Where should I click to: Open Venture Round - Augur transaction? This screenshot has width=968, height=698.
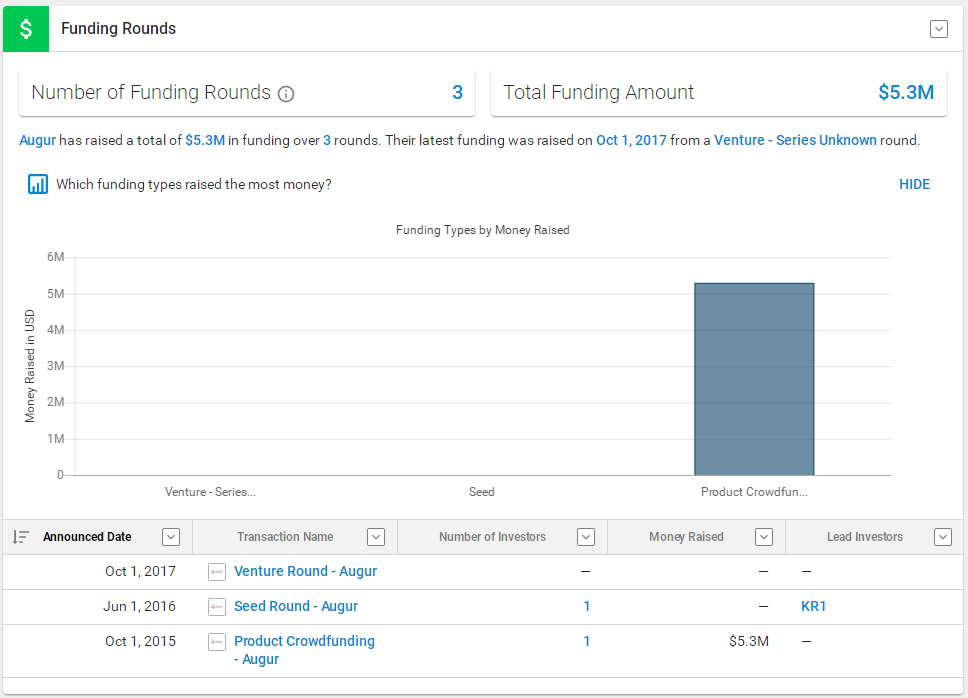[306, 571]
